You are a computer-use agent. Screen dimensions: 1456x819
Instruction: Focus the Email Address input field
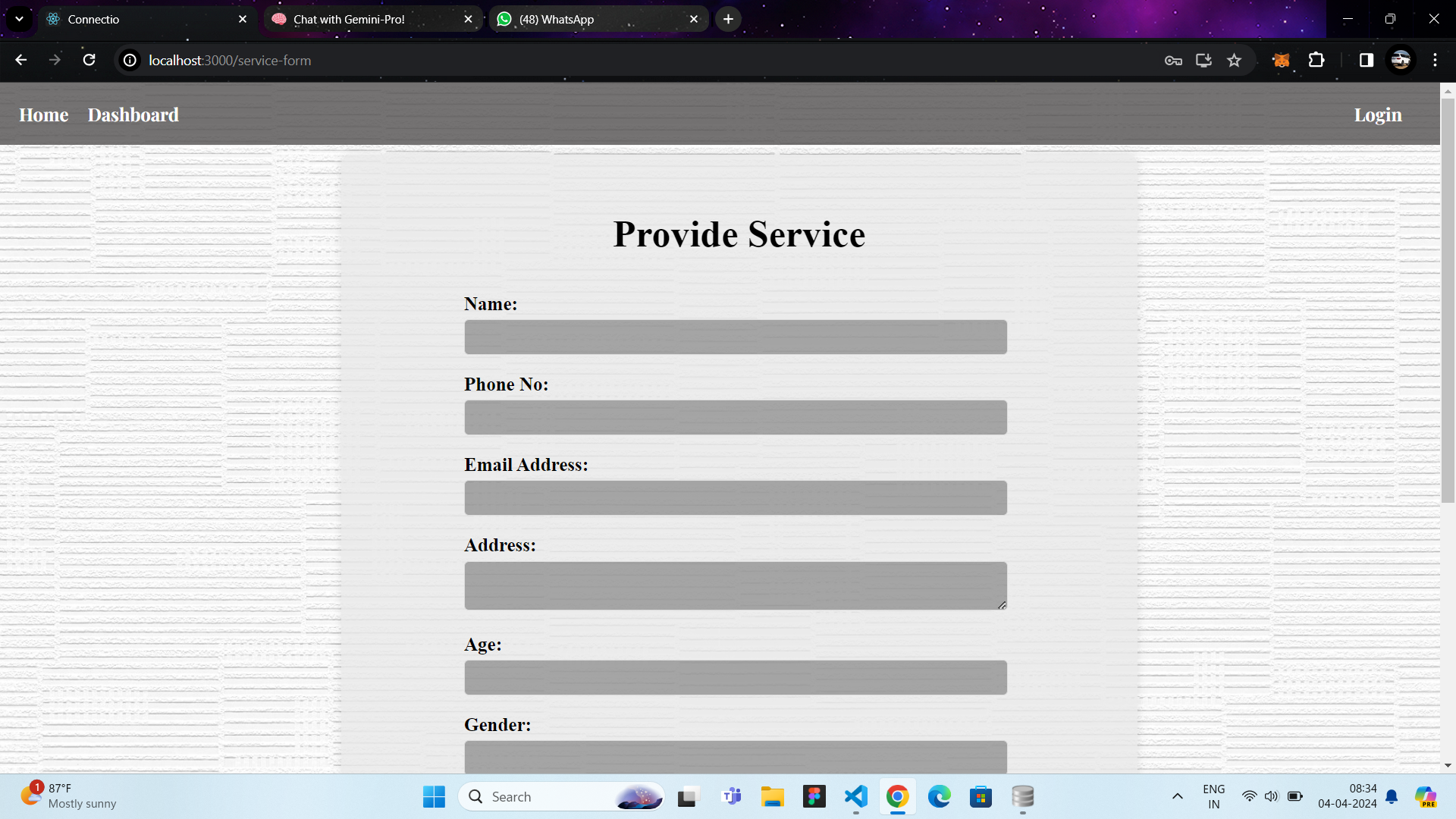tap(735, 497)
